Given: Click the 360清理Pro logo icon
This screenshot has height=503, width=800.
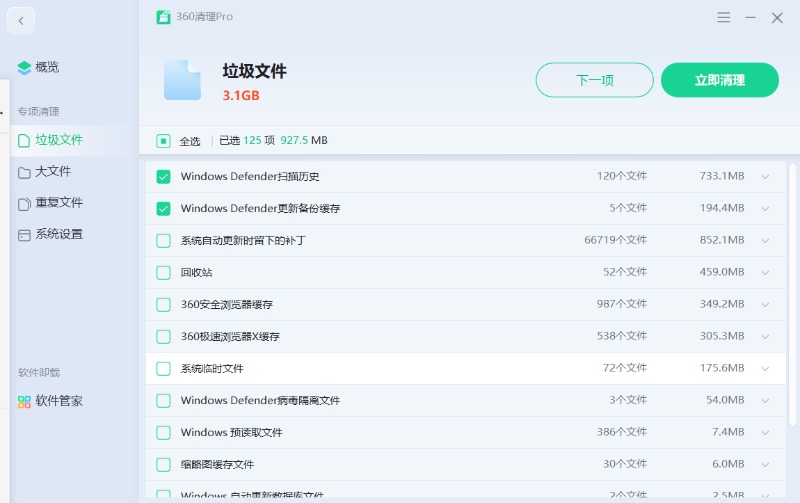Looking at the screenshot, I should click(163, 17).
